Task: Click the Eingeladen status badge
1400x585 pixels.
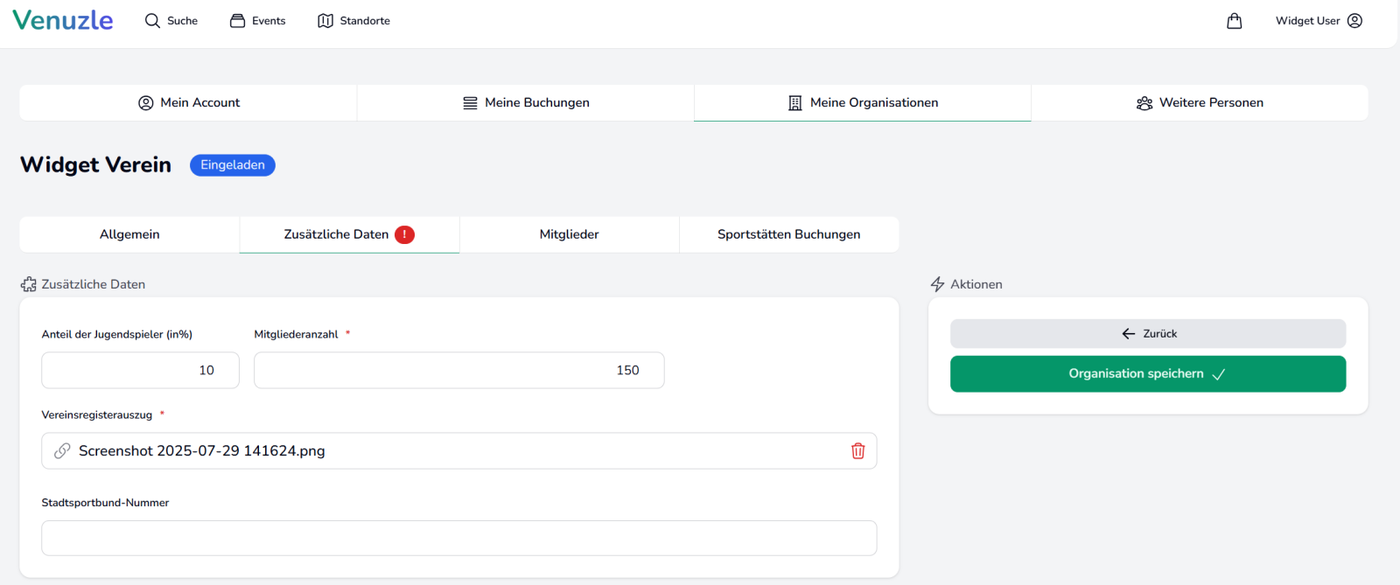Action: [233, 165]
